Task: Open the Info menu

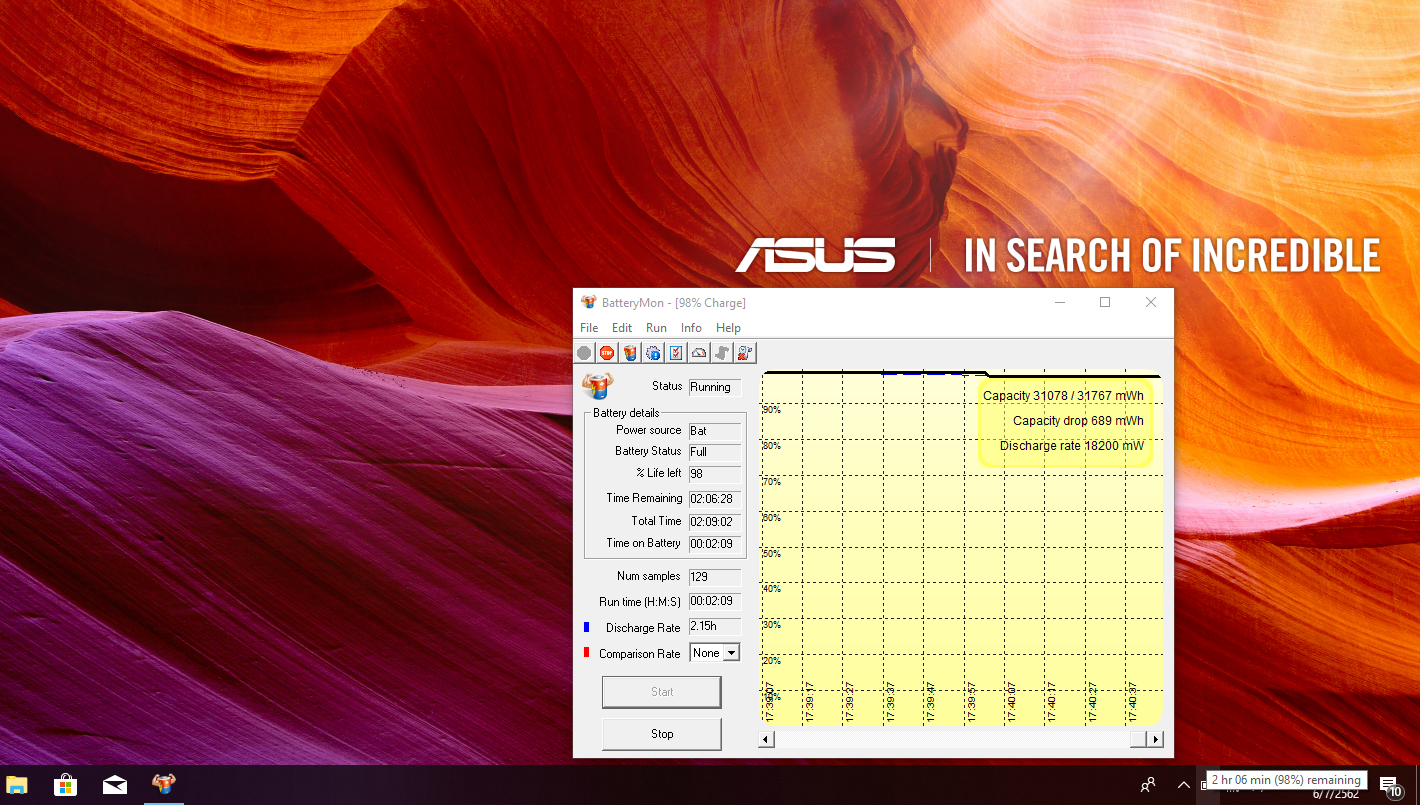Action: 691,328
